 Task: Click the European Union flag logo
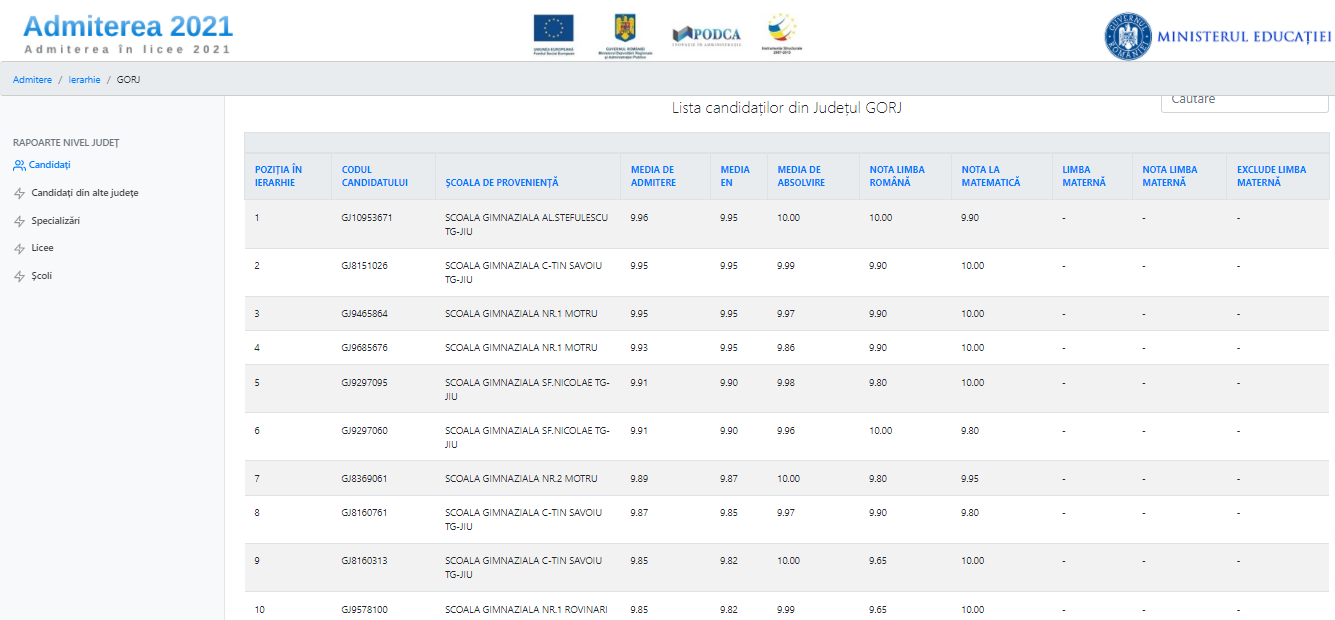click(x=553, y=30)
